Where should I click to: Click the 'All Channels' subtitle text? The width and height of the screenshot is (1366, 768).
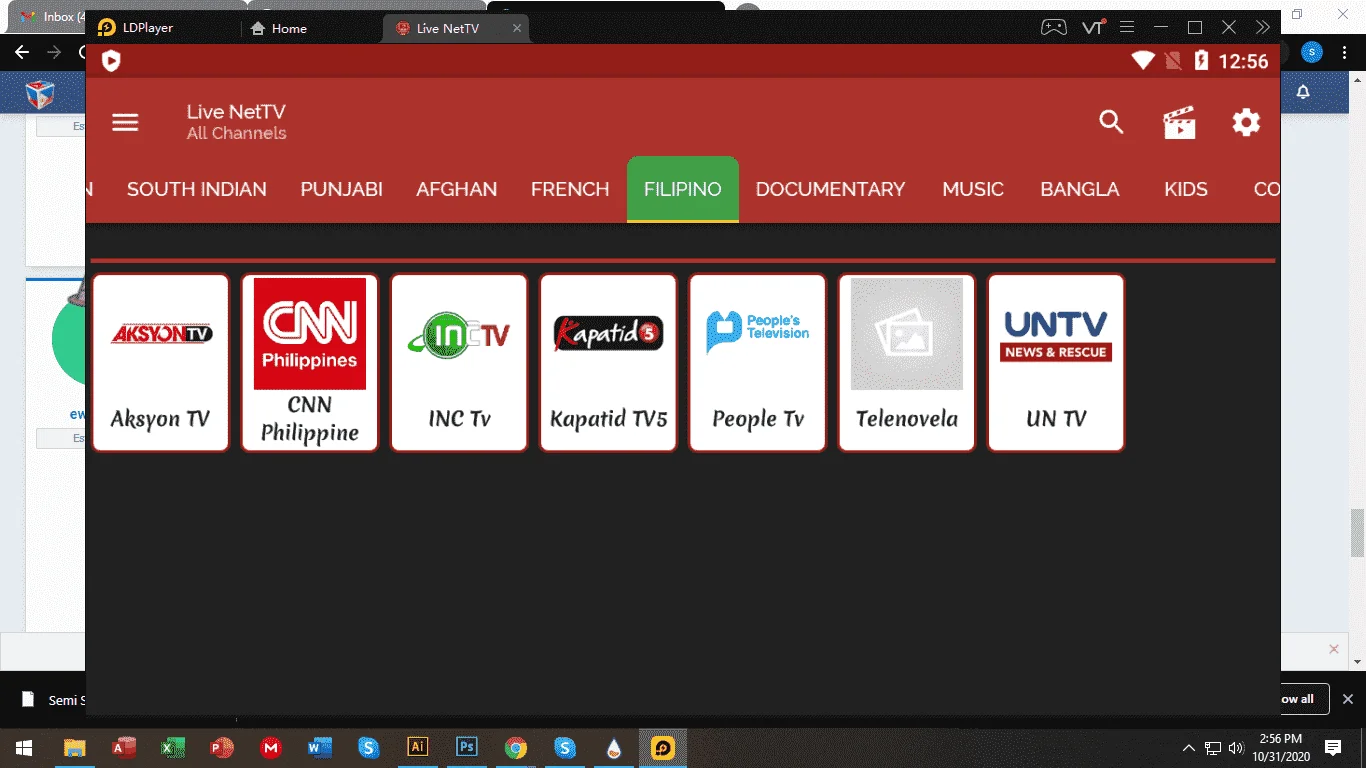coord(236,133)
